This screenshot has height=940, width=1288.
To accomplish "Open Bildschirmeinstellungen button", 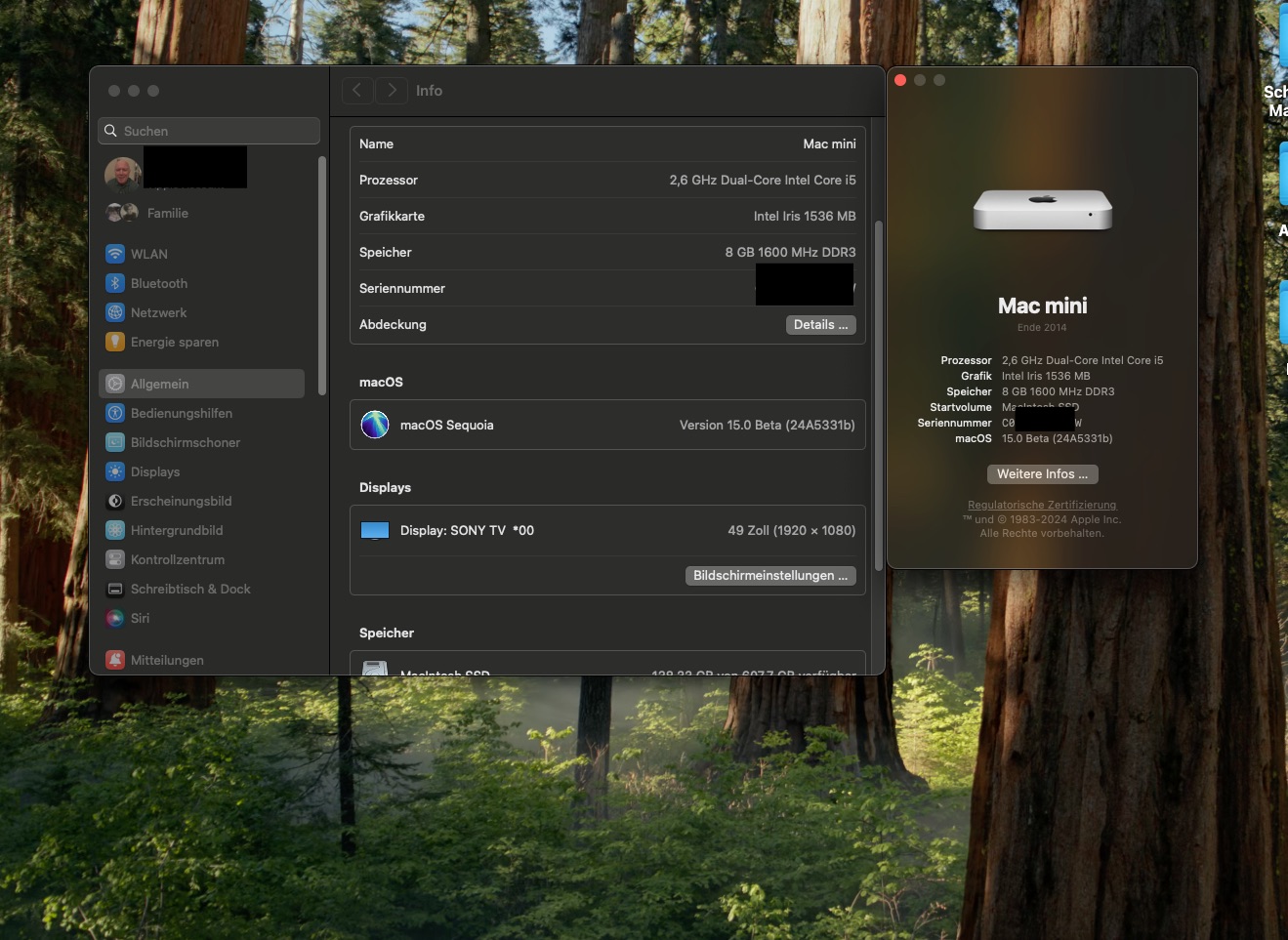I will (770, 576).
